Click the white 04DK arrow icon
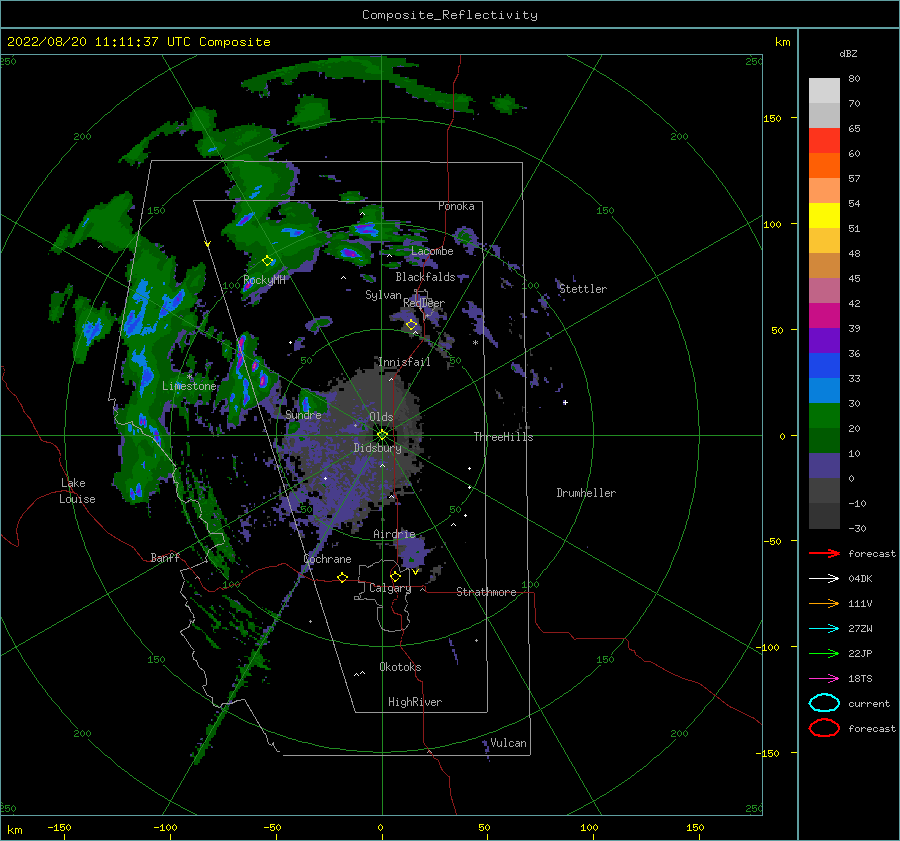Image resolution: width=900 pixels, height=841 pixels. (824, 578)
